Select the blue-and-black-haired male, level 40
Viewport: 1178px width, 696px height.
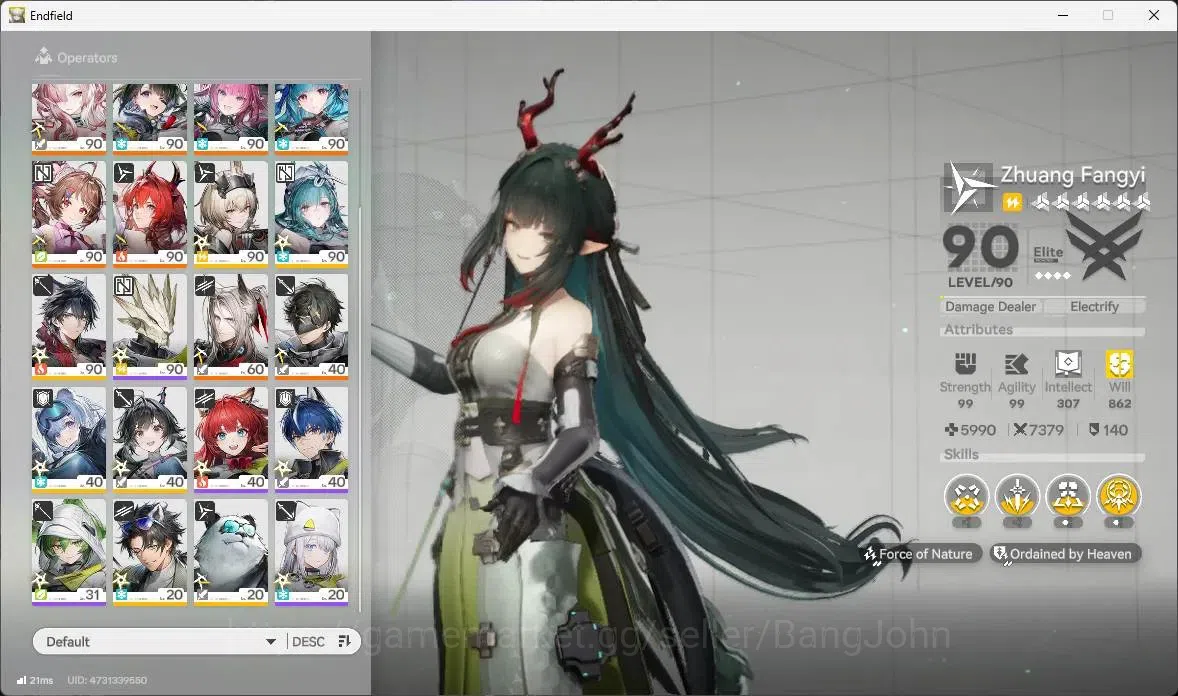tap(312, 439)
